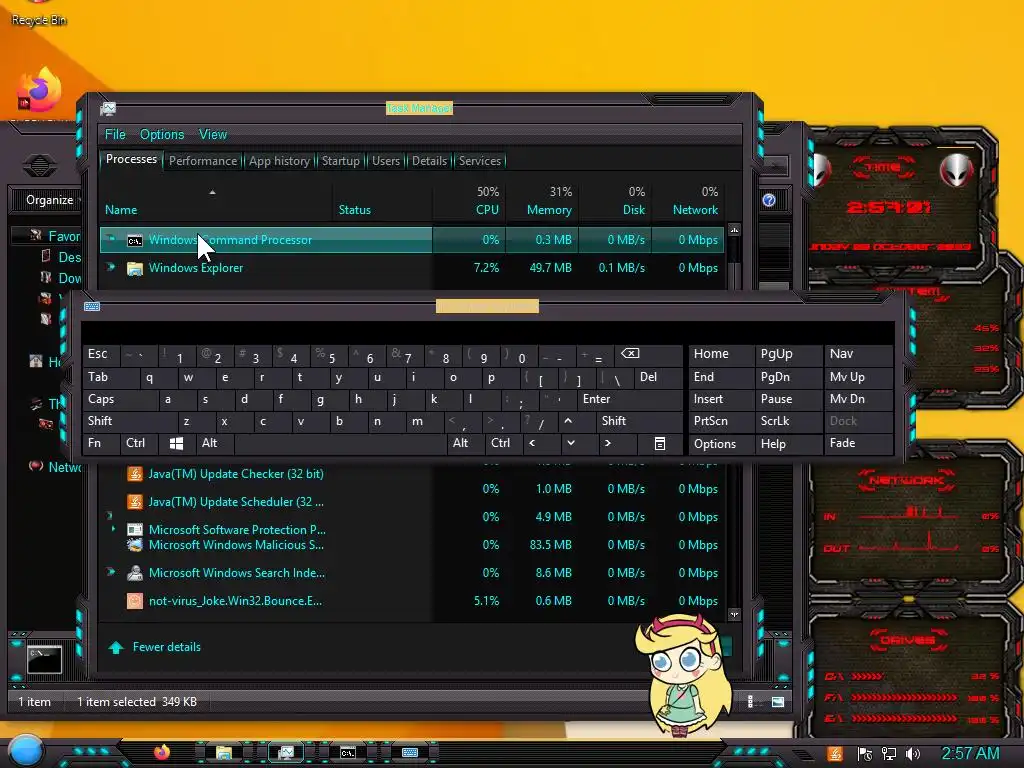This screenshot has height=768, width=1024.
Task: Click the process list scroll up arrow
Action: (734, 230)
